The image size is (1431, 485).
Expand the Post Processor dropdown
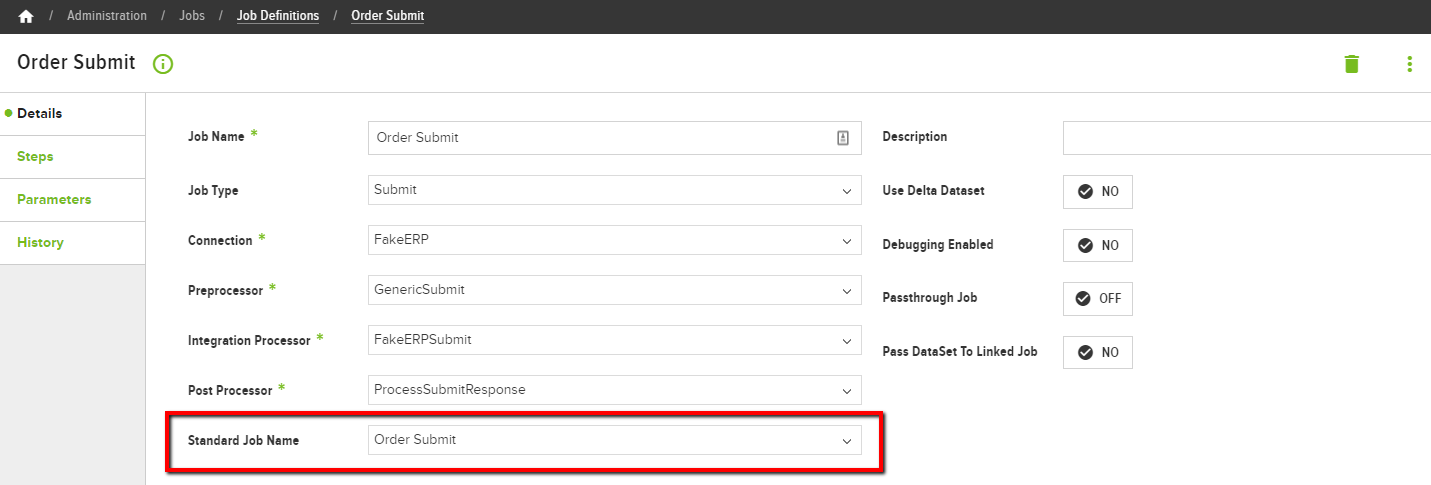[615, 390]
